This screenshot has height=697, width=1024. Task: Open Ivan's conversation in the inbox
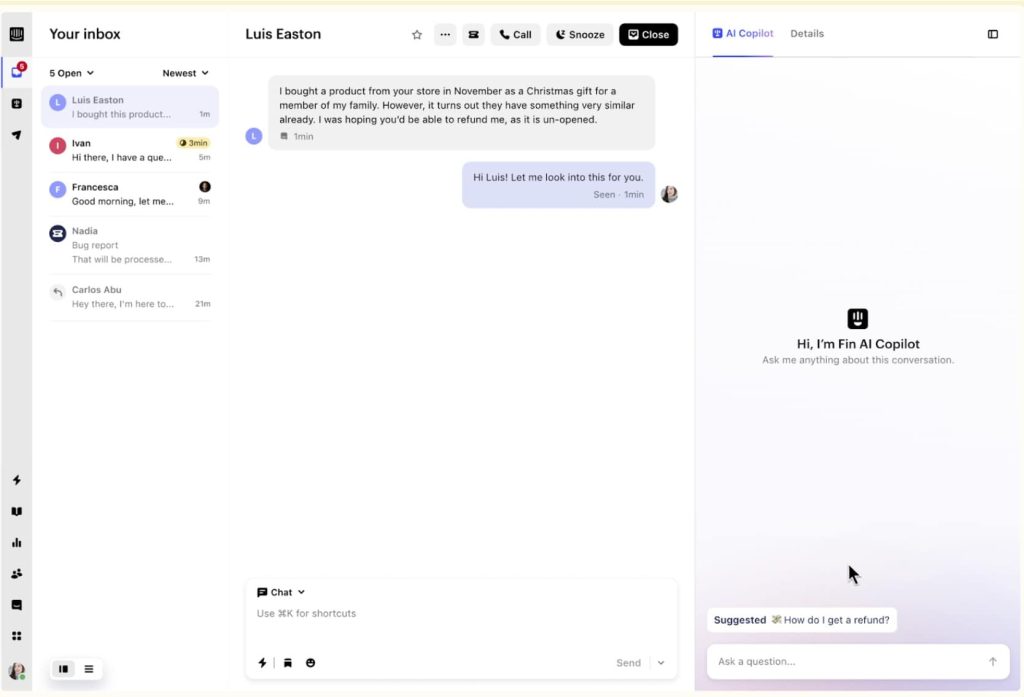[x=131, y=150]
